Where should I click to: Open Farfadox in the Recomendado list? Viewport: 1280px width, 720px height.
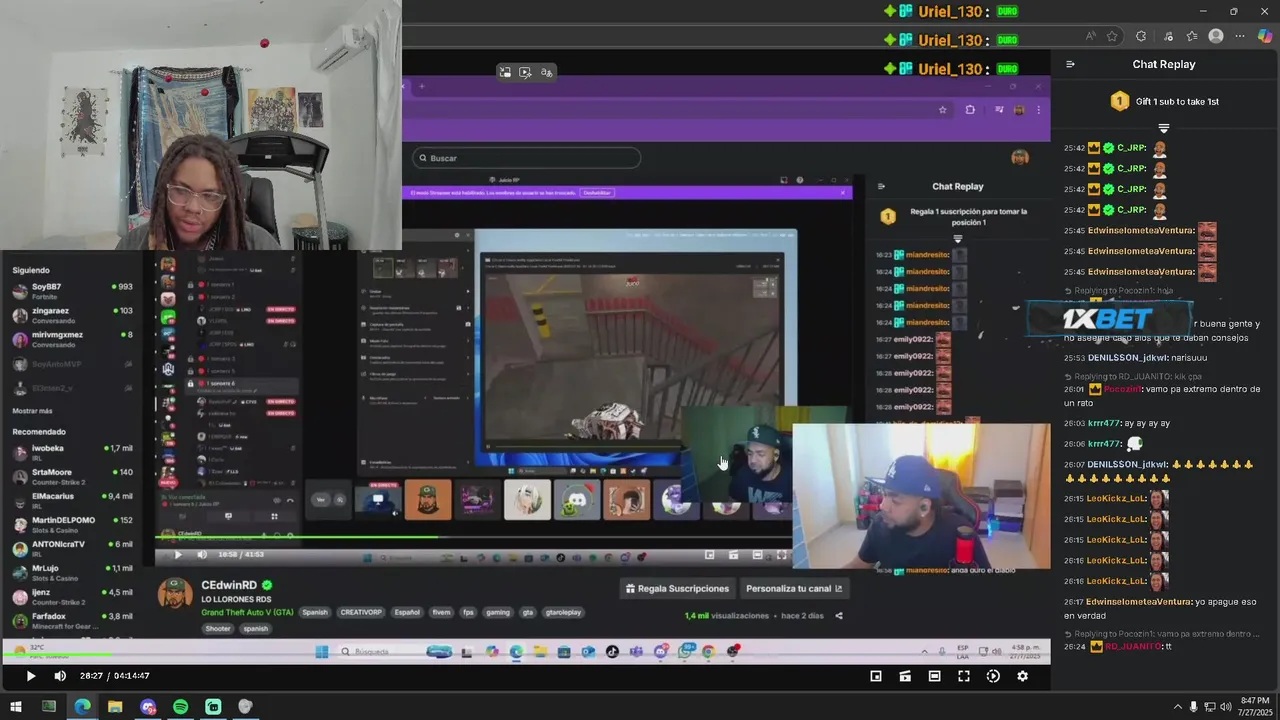click(72, 620)
